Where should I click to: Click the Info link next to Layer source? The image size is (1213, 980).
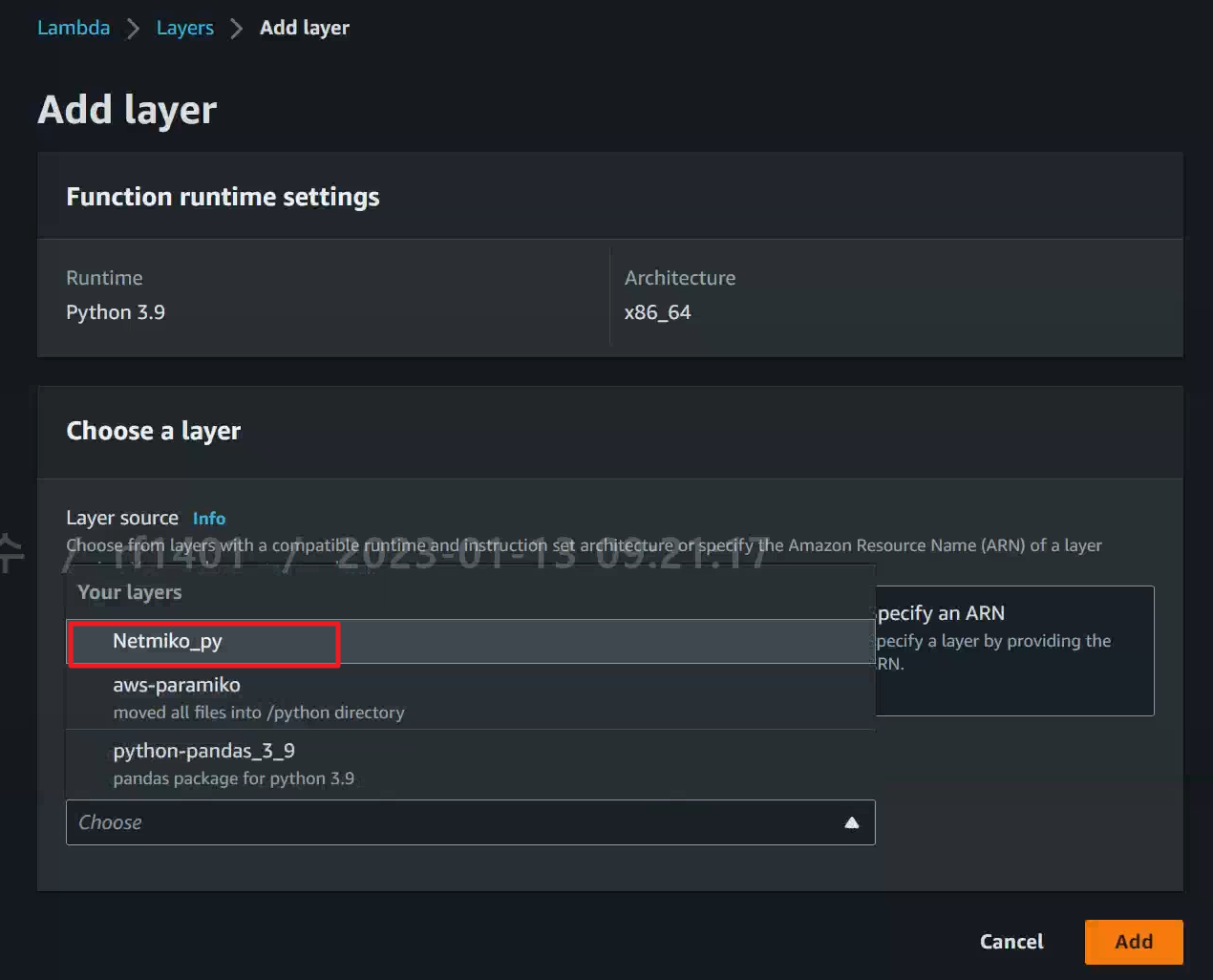tap(208, 518)
